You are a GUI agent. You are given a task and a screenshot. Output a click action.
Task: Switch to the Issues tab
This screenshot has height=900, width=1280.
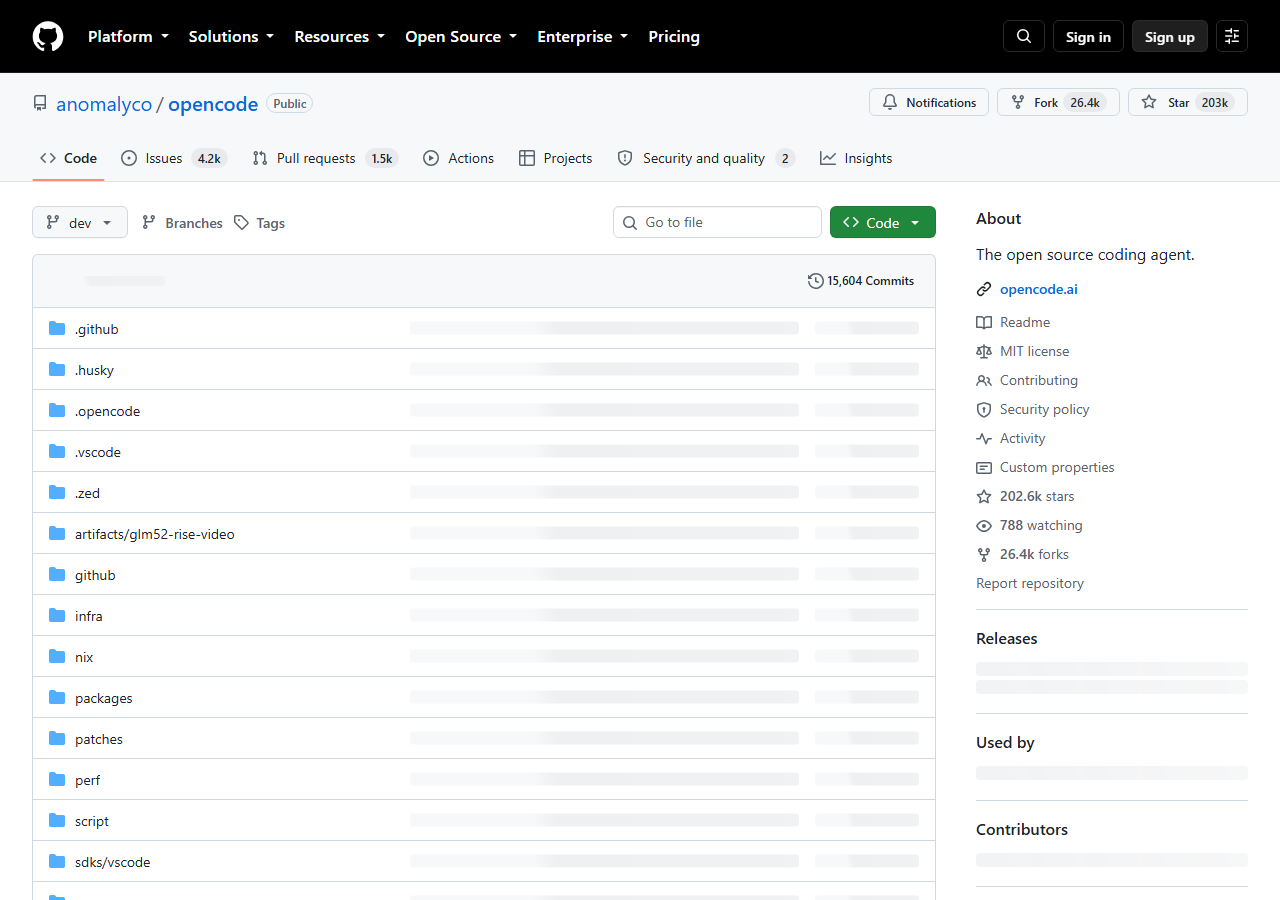(174, 158)
